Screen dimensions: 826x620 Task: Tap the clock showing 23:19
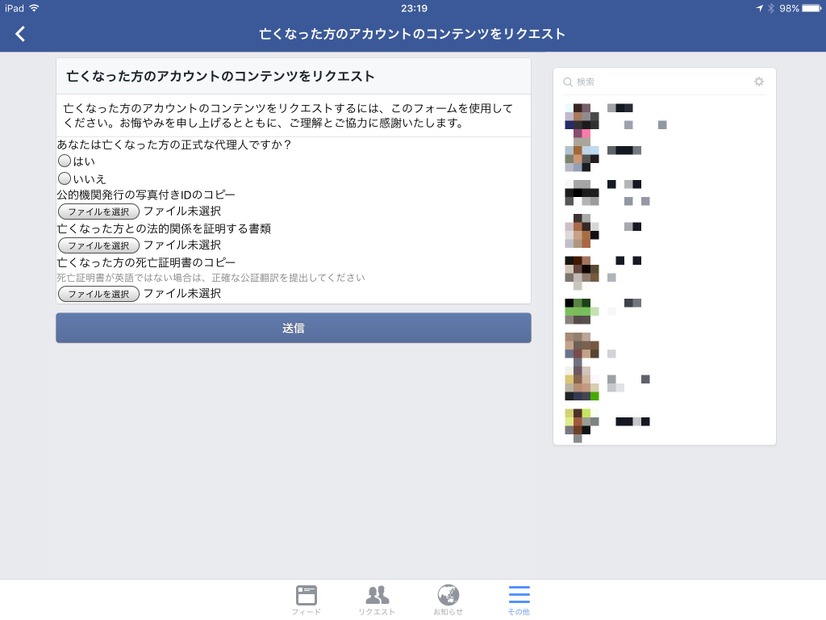414,8
